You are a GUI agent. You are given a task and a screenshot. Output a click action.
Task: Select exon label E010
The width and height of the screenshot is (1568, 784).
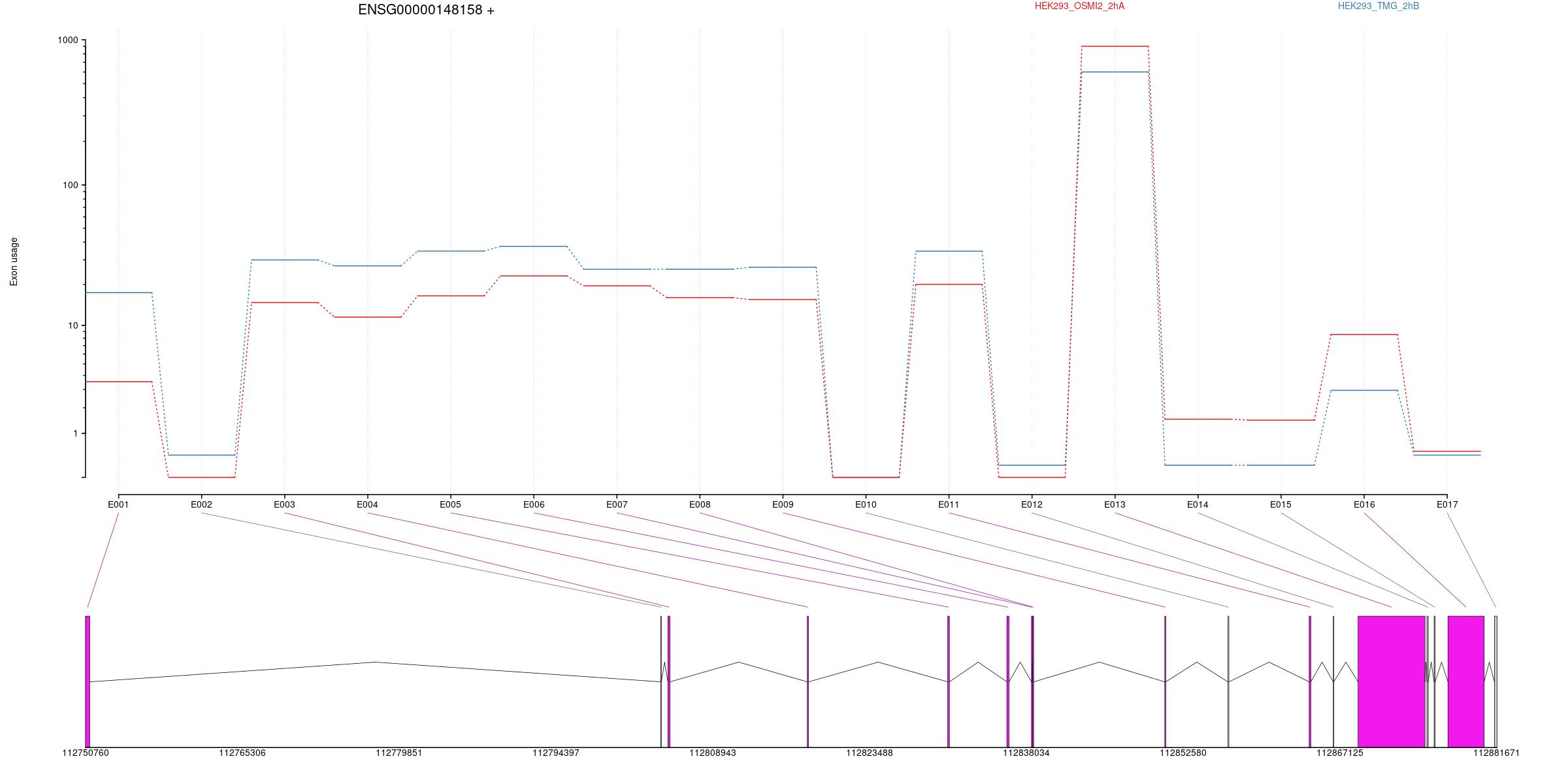tap(866, 504)
